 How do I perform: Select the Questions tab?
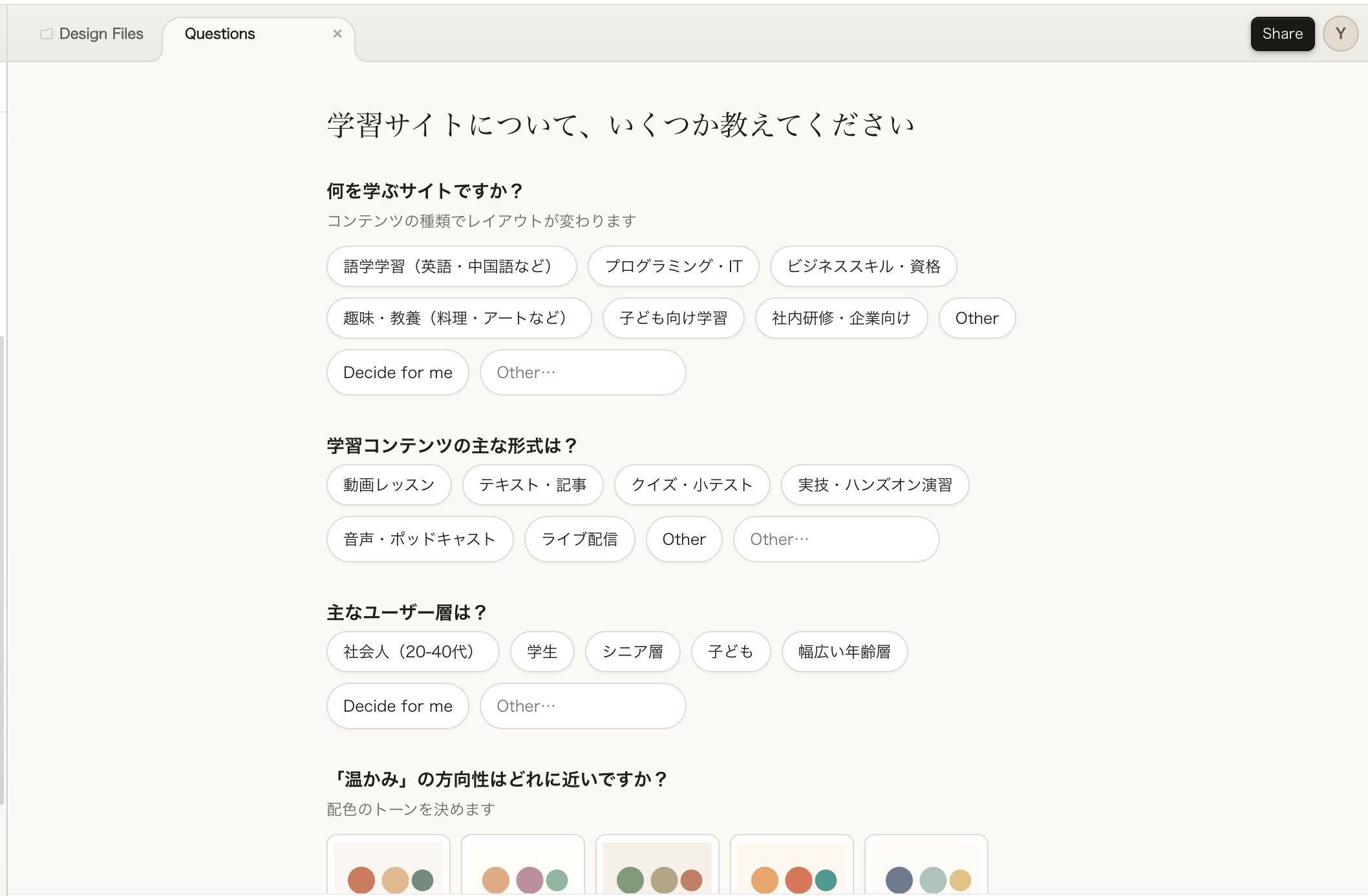pos(220,34)
